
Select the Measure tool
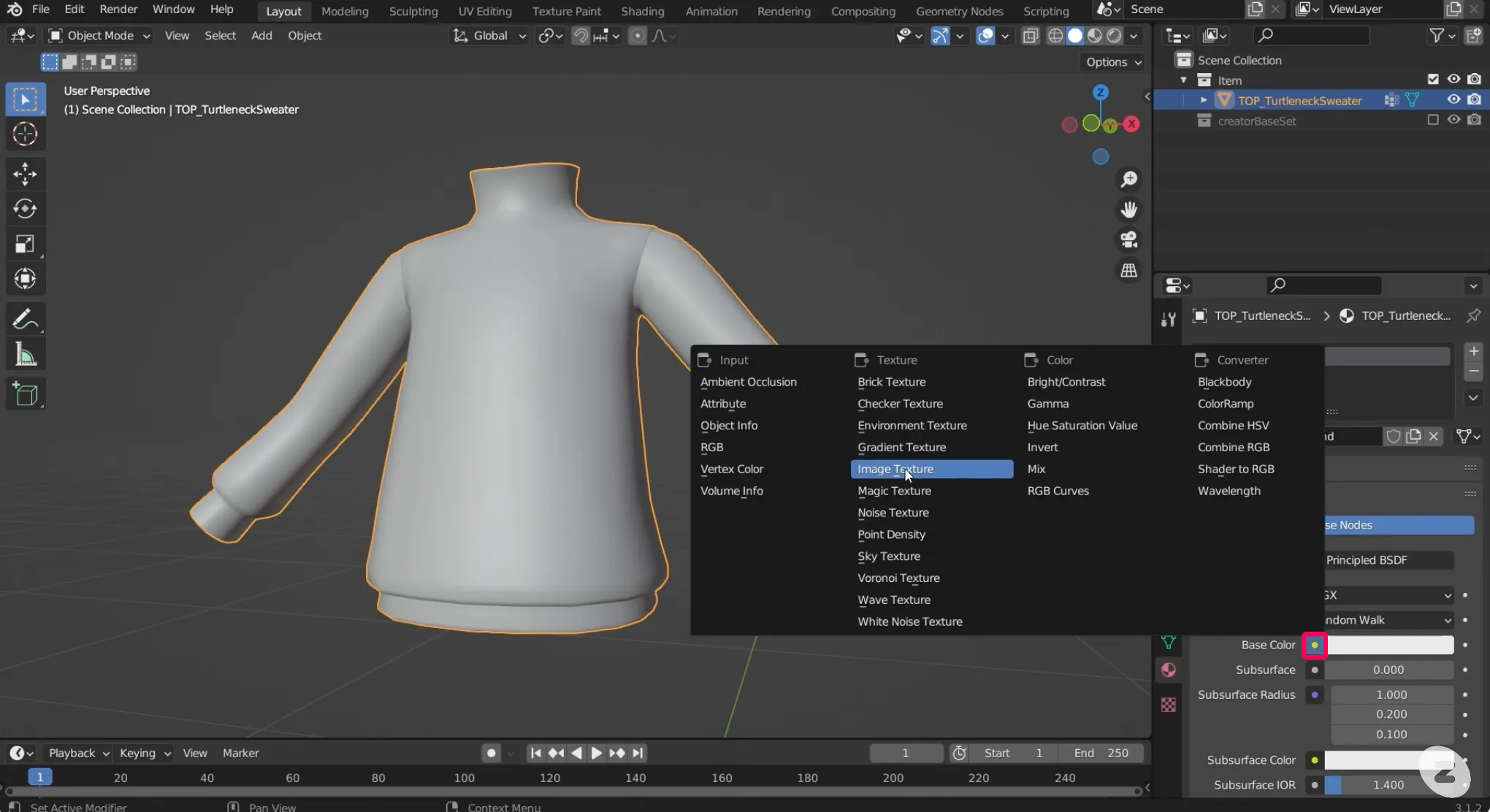(26, 355)
